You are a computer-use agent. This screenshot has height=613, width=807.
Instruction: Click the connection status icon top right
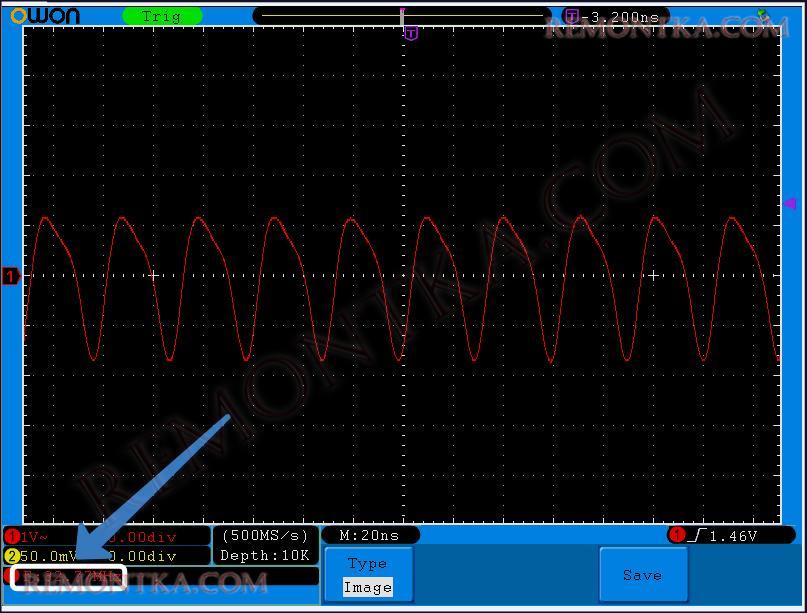click(x=763, y=14)
